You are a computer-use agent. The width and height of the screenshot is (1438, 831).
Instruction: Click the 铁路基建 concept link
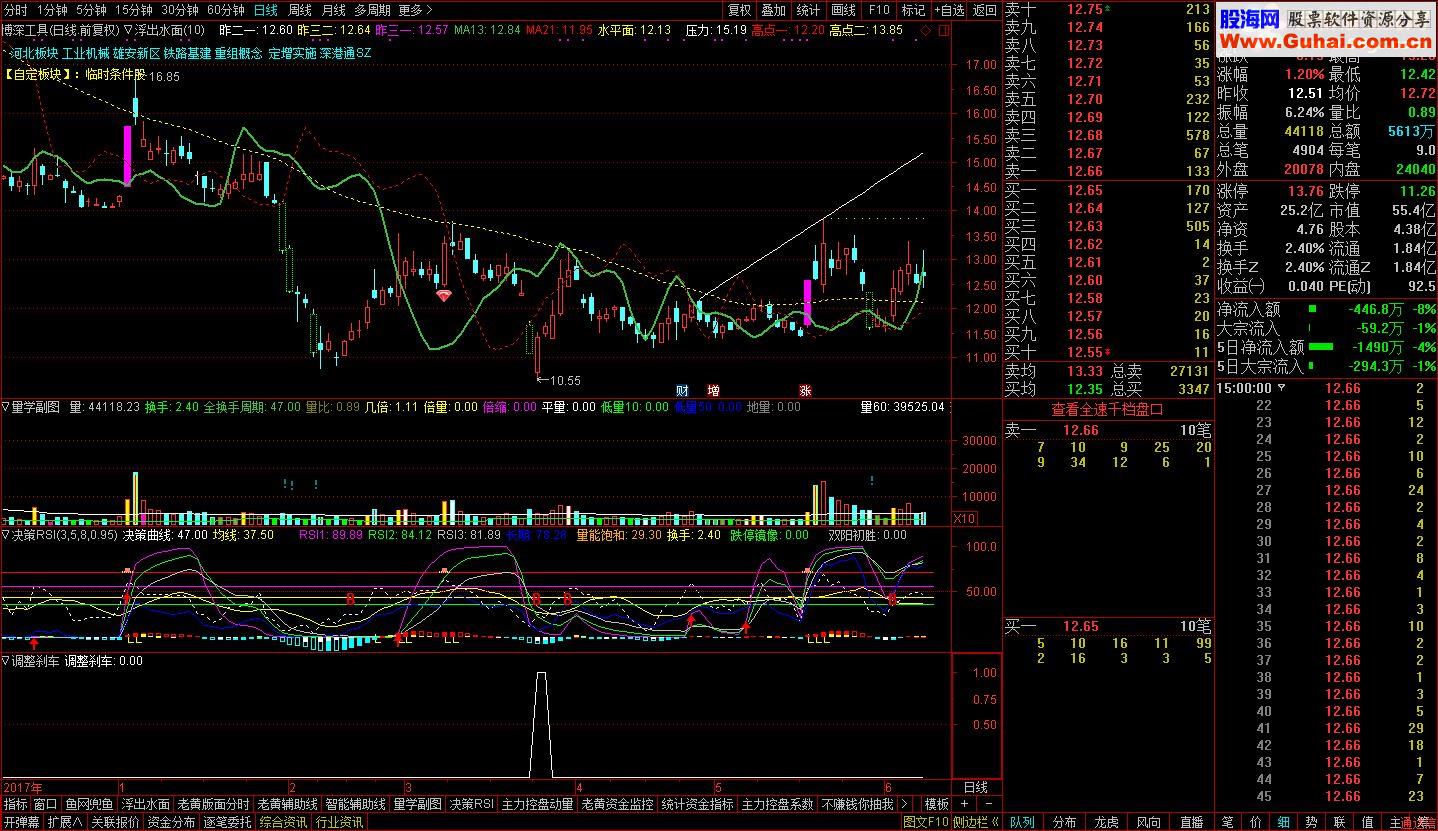point(188,53)
